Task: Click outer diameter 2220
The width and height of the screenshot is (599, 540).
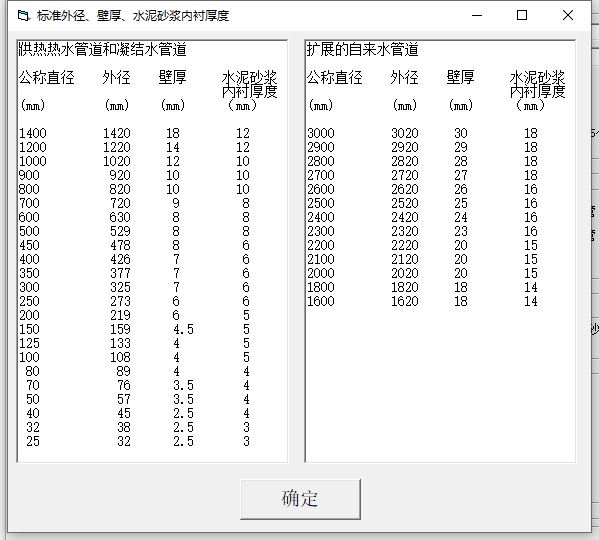Action: (x=405, y=245)
